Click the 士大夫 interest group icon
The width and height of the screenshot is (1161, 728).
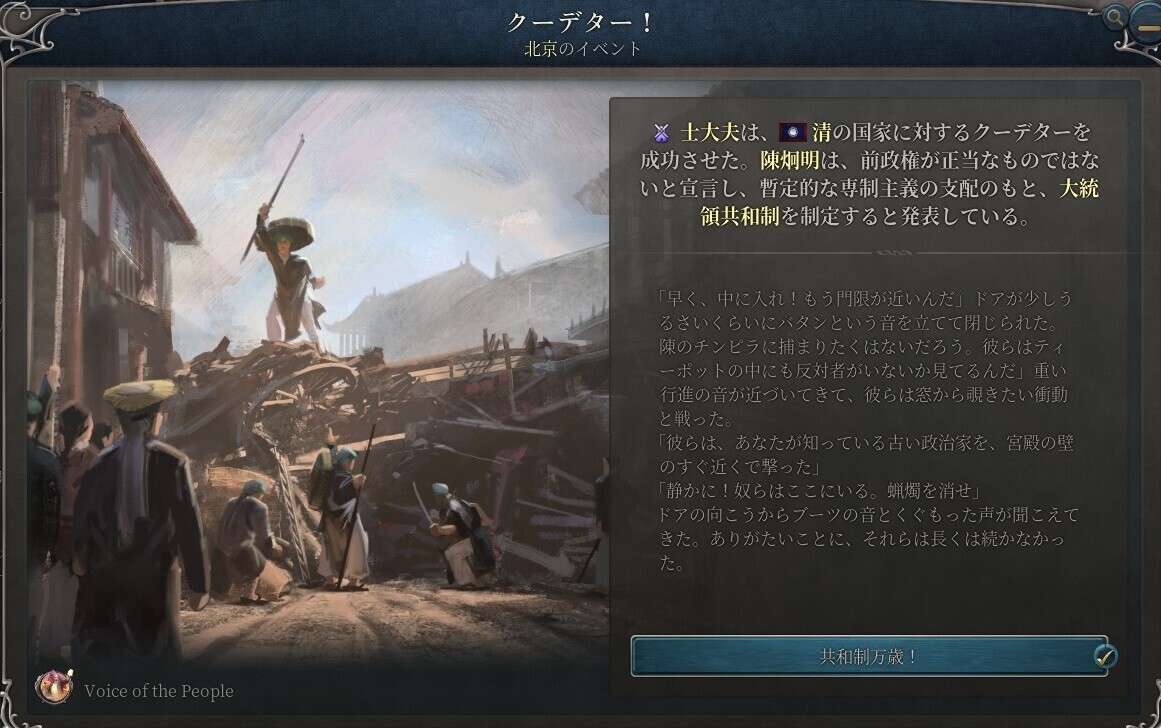pos(660,133)
